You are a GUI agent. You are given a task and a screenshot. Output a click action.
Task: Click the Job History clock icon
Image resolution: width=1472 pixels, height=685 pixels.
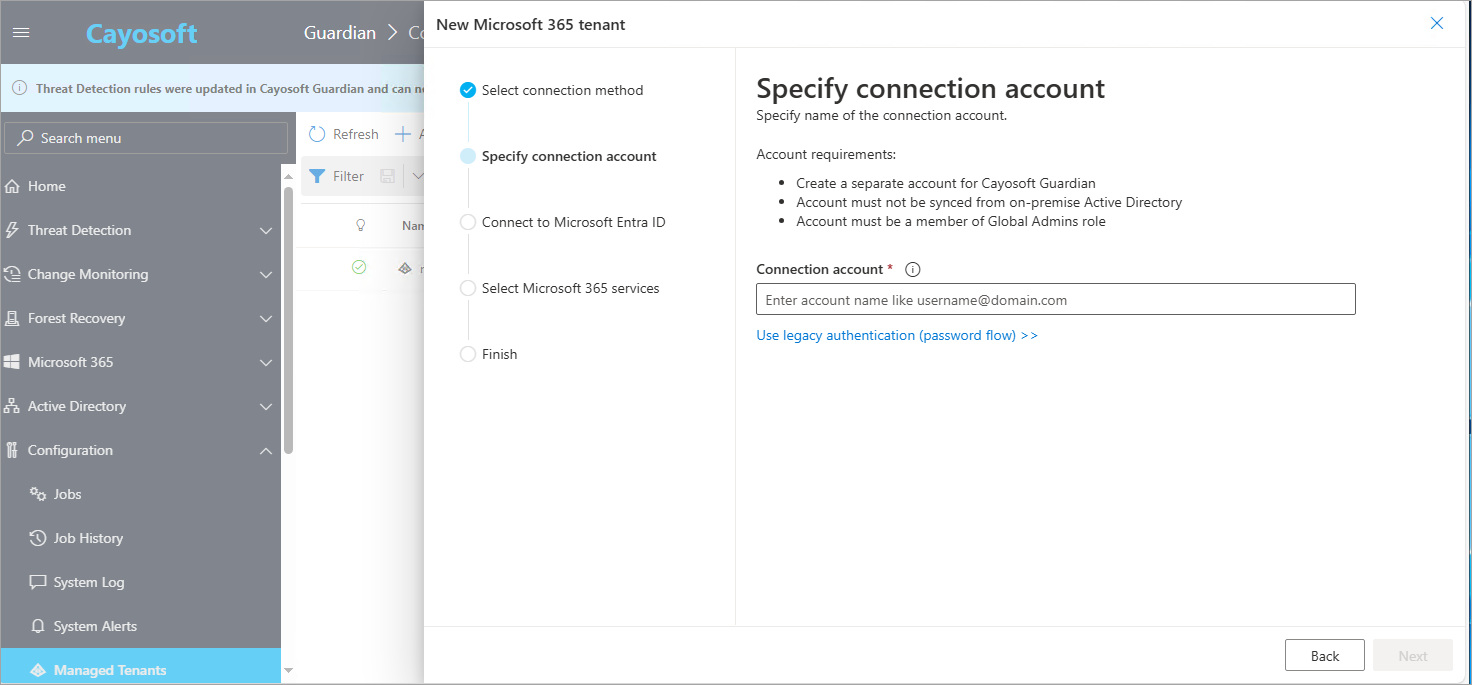(38, 538)
